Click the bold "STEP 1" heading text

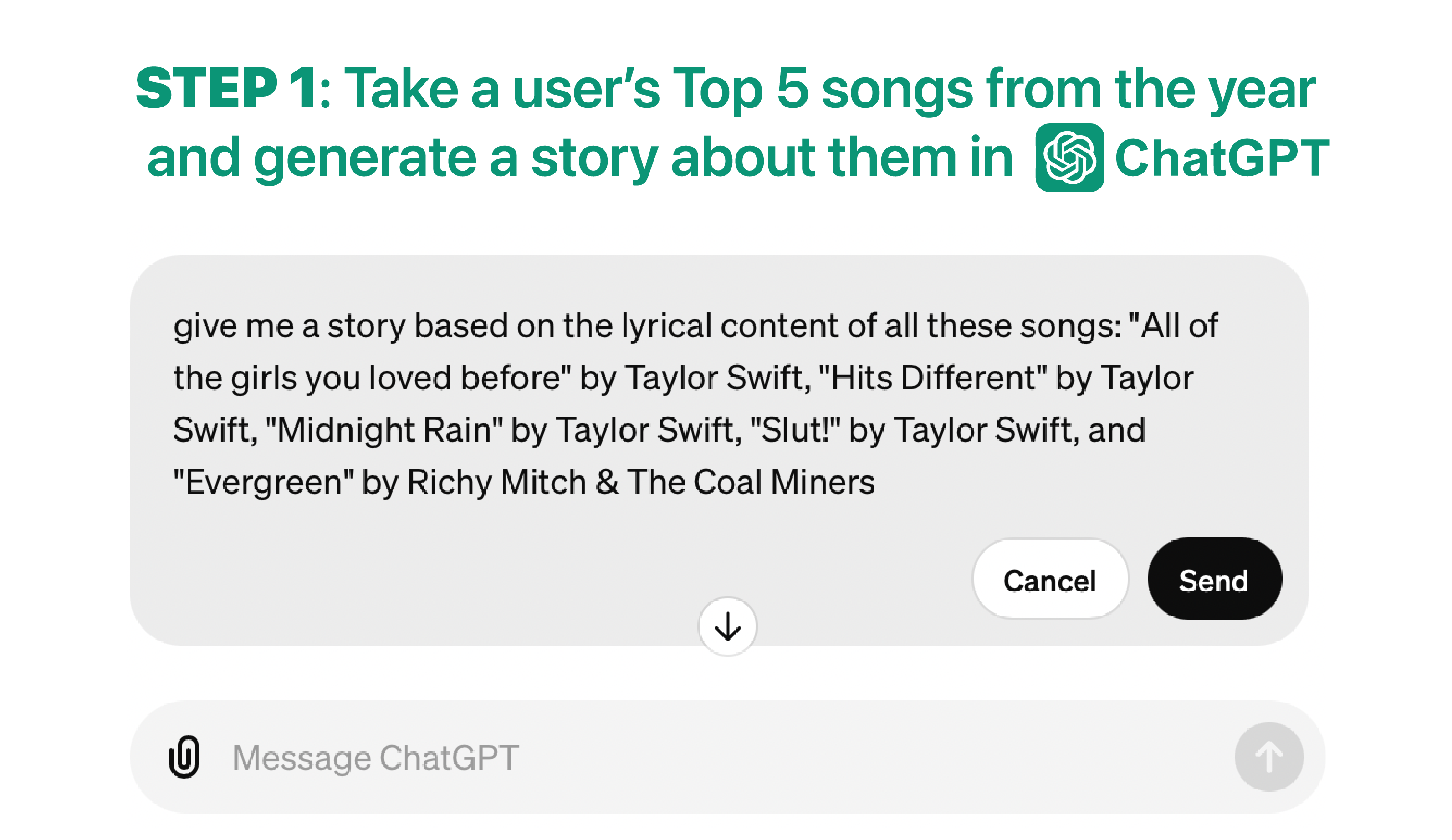tap(225, 88)
